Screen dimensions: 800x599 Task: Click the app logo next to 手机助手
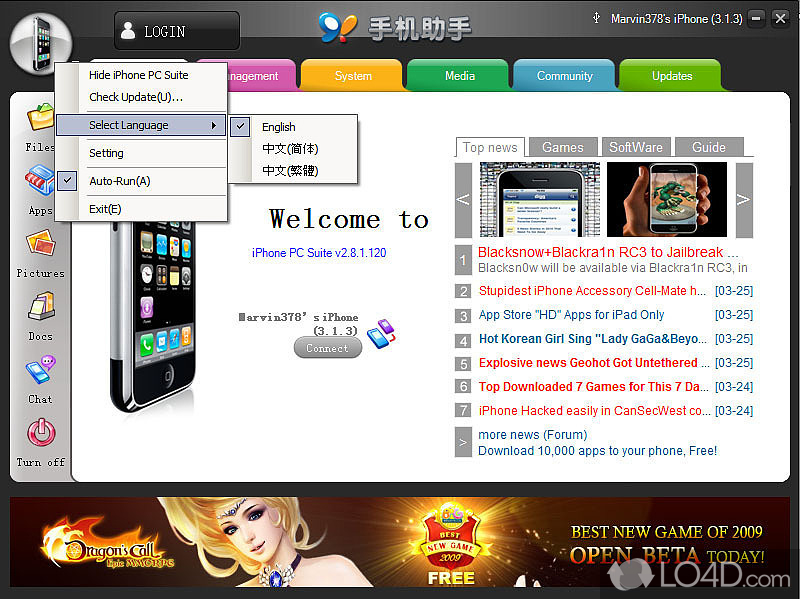[x=338, y=28]
